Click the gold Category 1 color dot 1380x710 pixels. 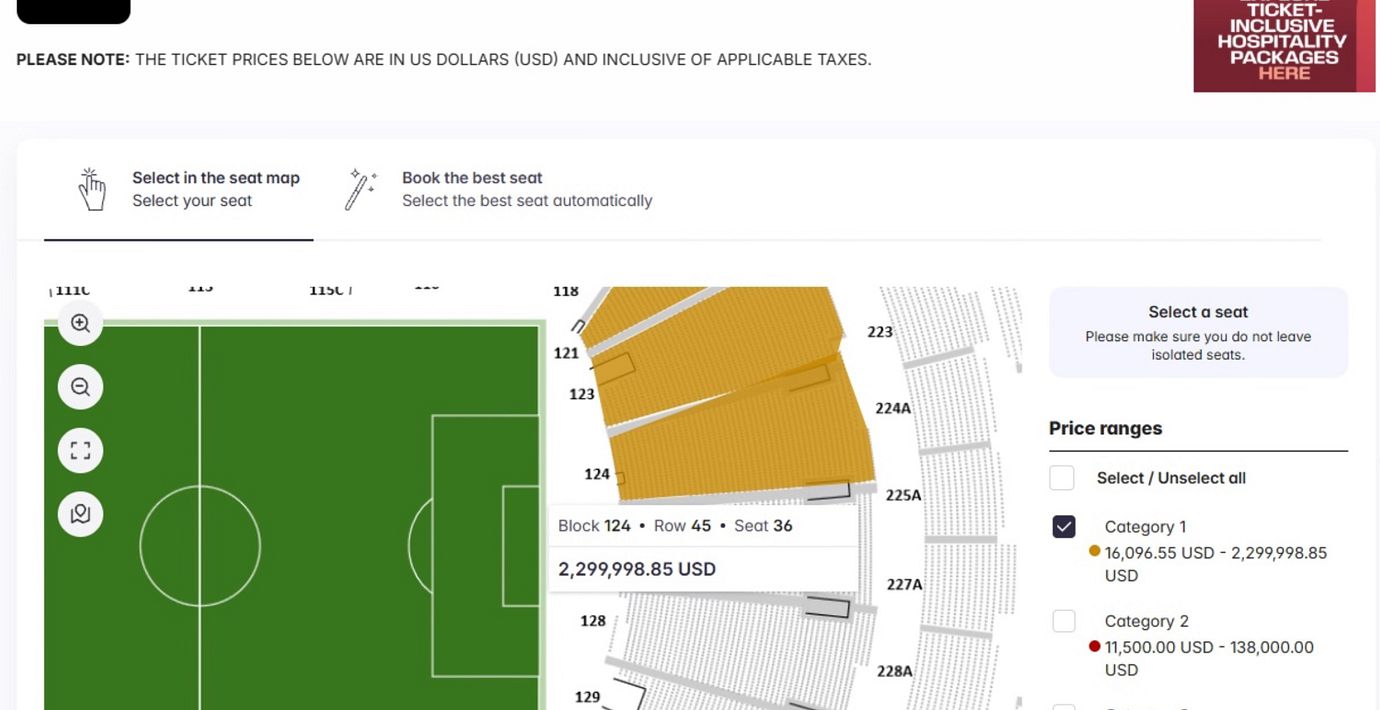(1094, 551)
